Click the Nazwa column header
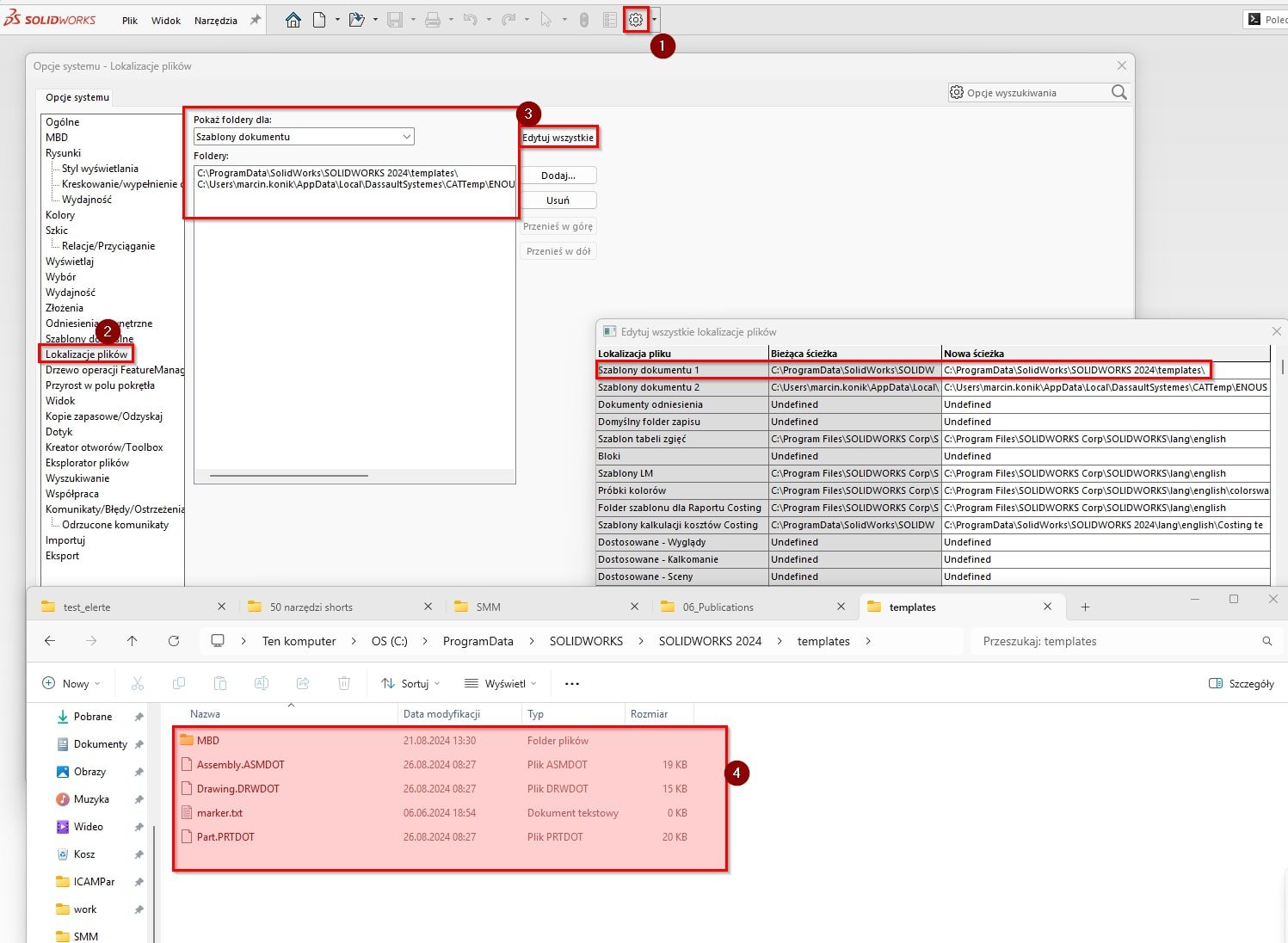The image size is (1288, 943). [x=206, y=714]
